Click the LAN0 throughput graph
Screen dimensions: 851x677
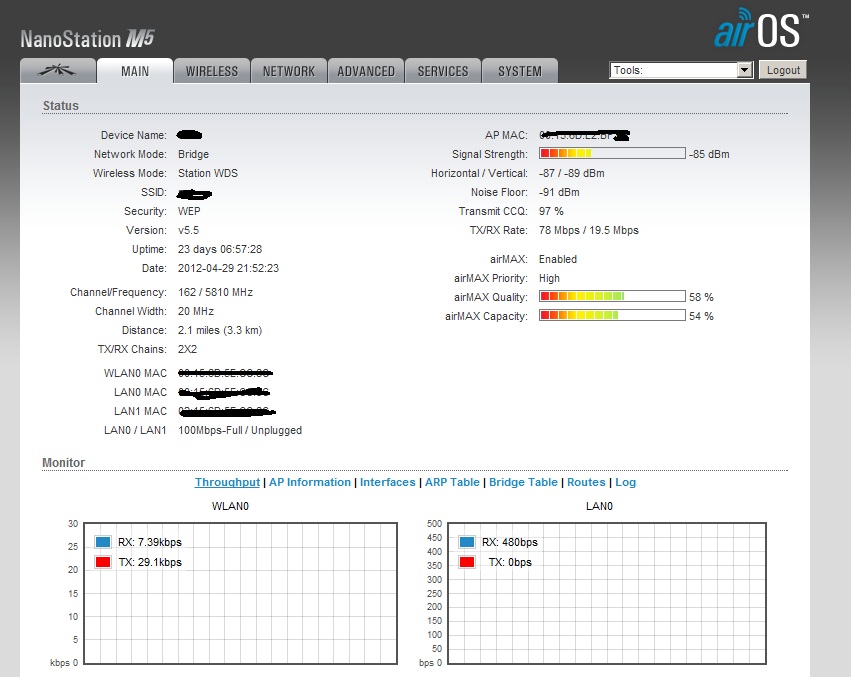pos(607,593)
